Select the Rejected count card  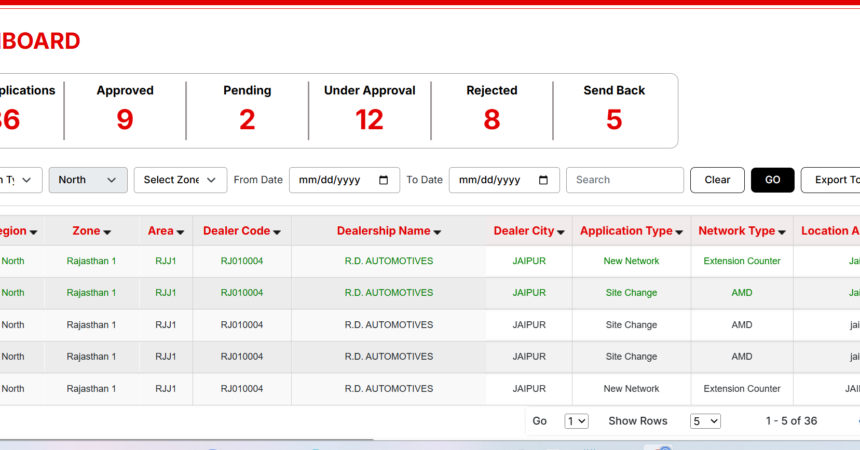click(x=492, y=110)
